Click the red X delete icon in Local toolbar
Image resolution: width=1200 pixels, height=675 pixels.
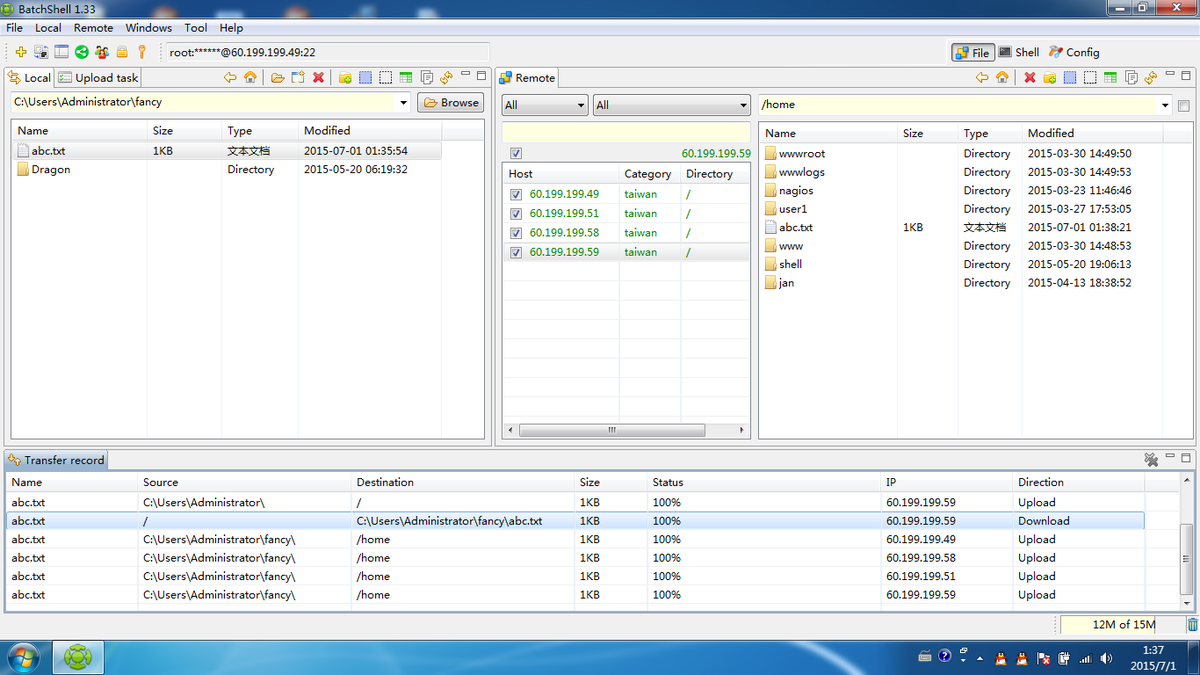[x=318, y=77]
